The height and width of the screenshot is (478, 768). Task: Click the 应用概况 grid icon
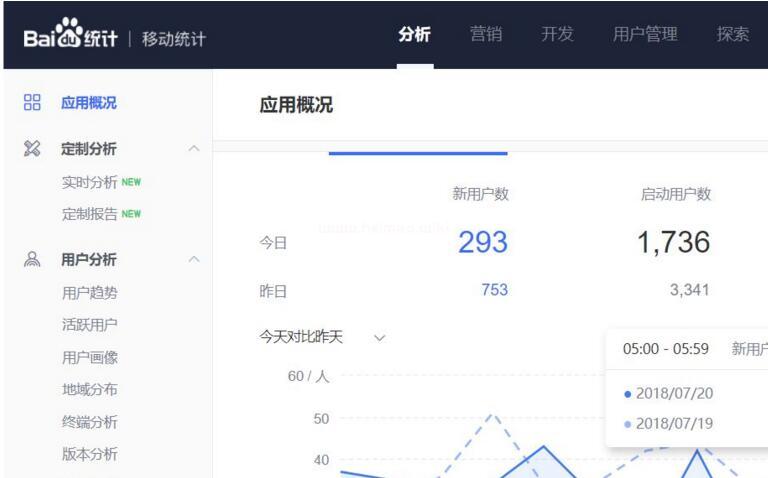(32, 103)
